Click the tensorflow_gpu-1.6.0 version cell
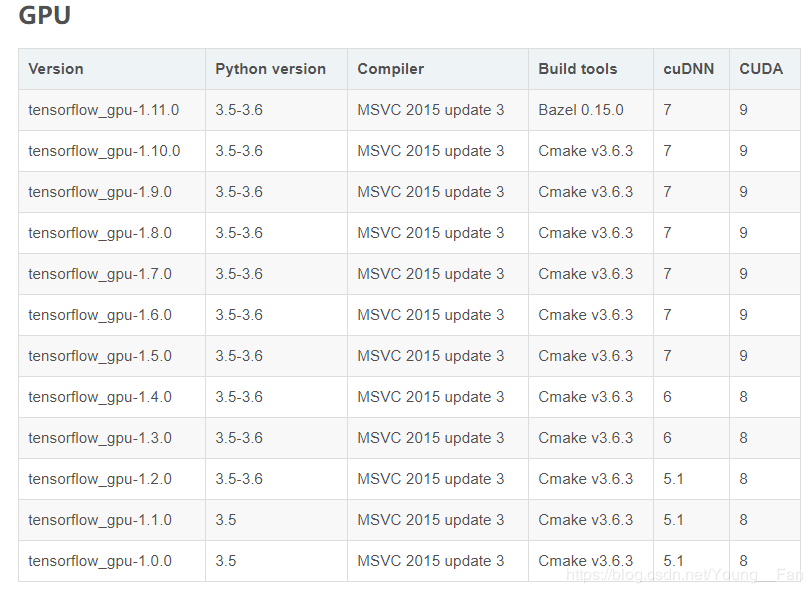Image resolution: width=812 pixels, height=593 pixels. click(x=100, y=315)
